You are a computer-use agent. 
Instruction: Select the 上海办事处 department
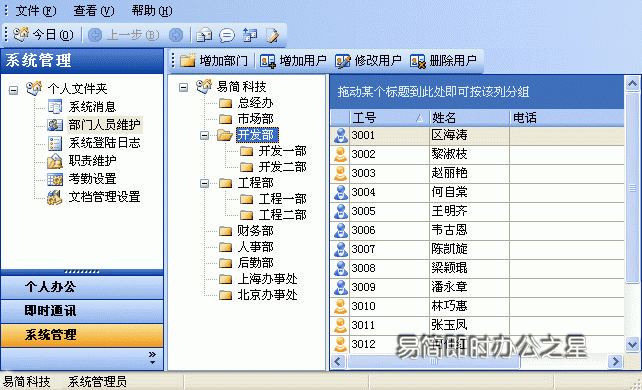coord(268,279)
